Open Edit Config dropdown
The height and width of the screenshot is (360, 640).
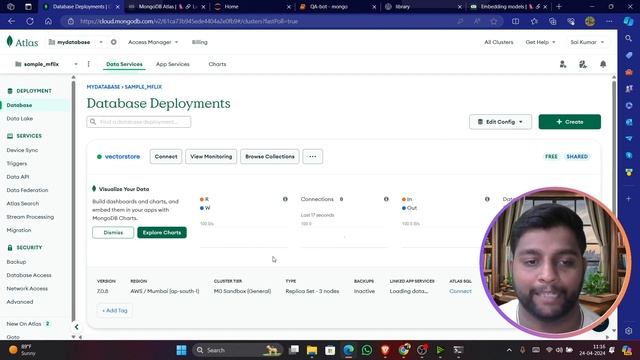(x=500, y=122)
